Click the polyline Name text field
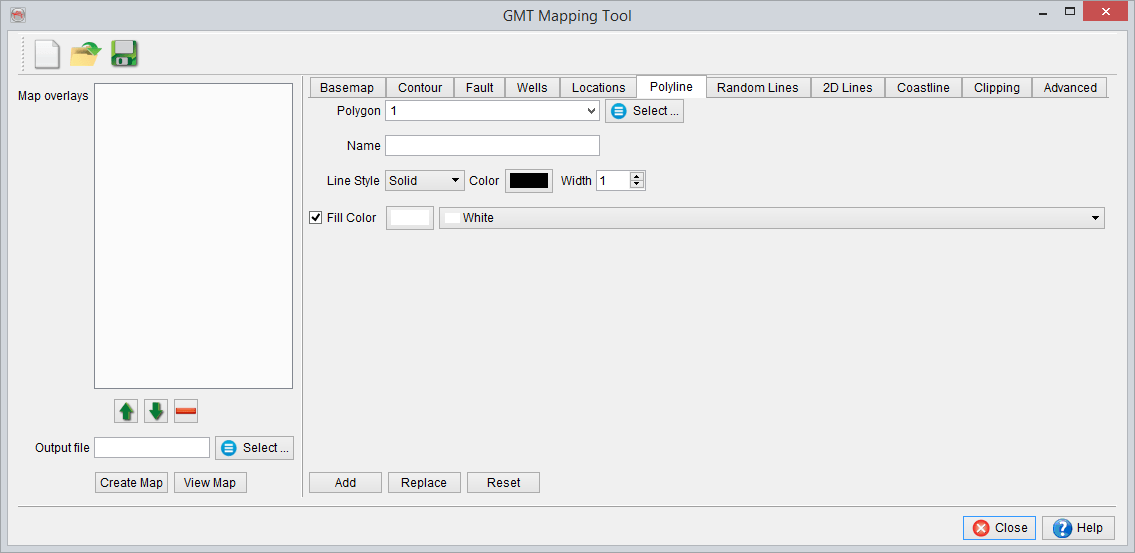This screenshot has height=553, width=1135. pos(492,146)
